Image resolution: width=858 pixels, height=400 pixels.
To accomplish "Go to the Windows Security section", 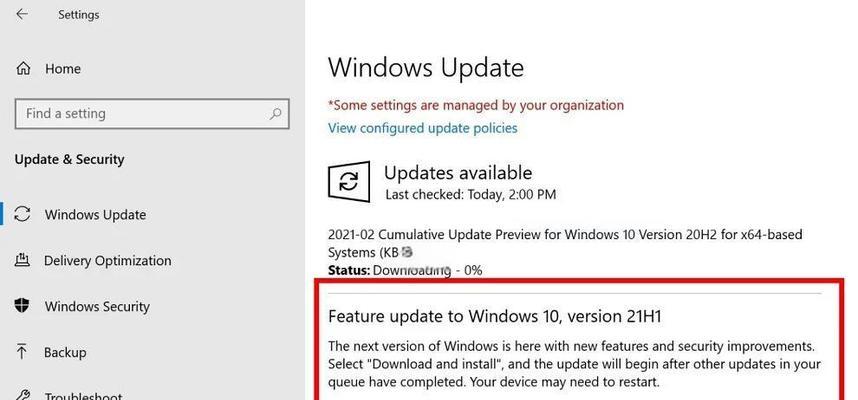I will [97, 306].
